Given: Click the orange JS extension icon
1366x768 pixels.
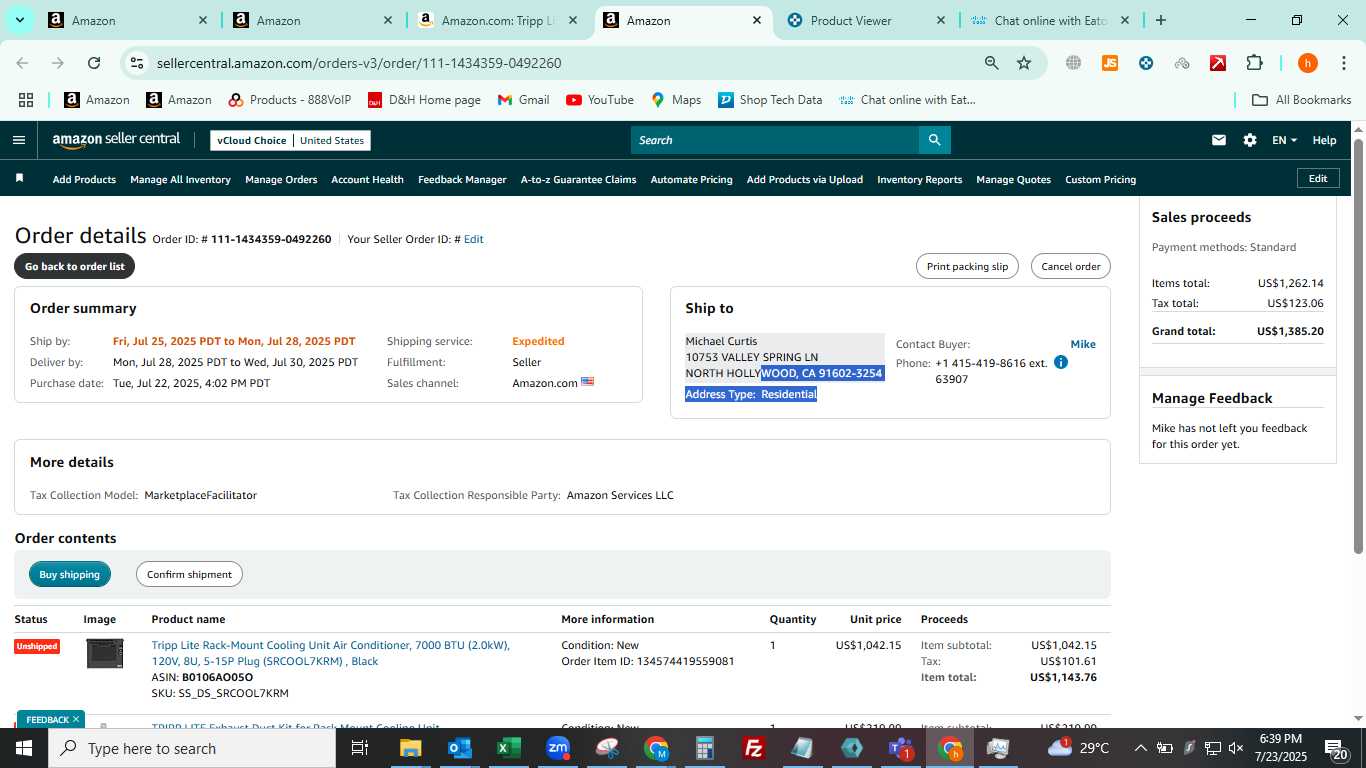Looking at the screenshot, I should point(1109,63).
